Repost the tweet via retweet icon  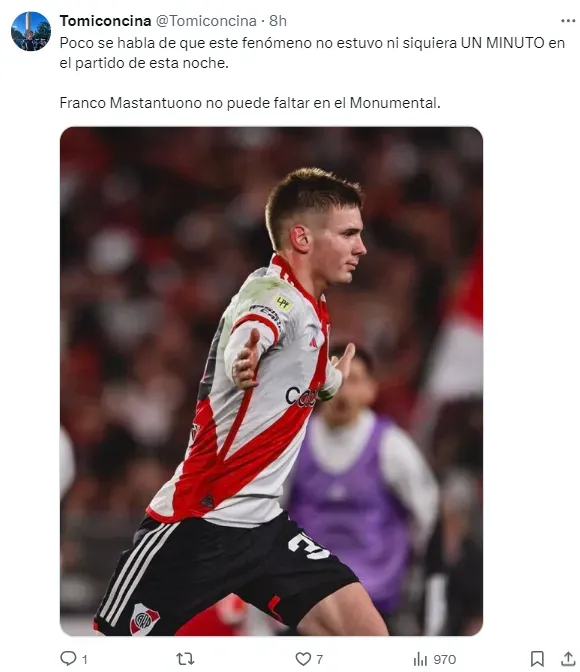tap(186, 658)
